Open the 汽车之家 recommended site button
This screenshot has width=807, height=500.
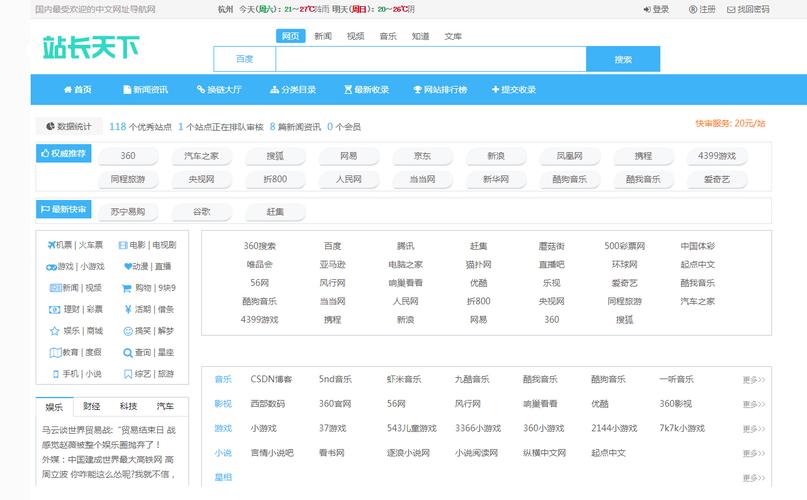pyautogui.click(x=201, y=156)
